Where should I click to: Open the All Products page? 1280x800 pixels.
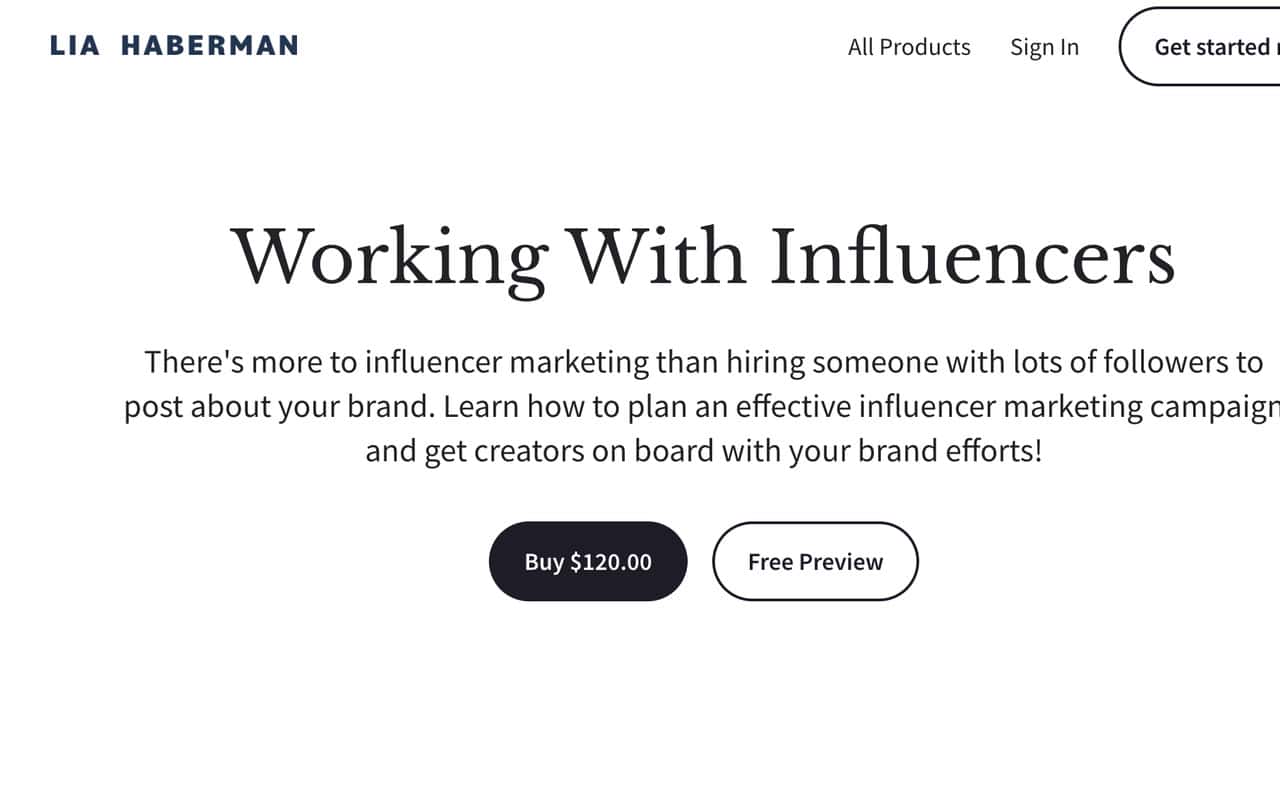click(908, 47)
